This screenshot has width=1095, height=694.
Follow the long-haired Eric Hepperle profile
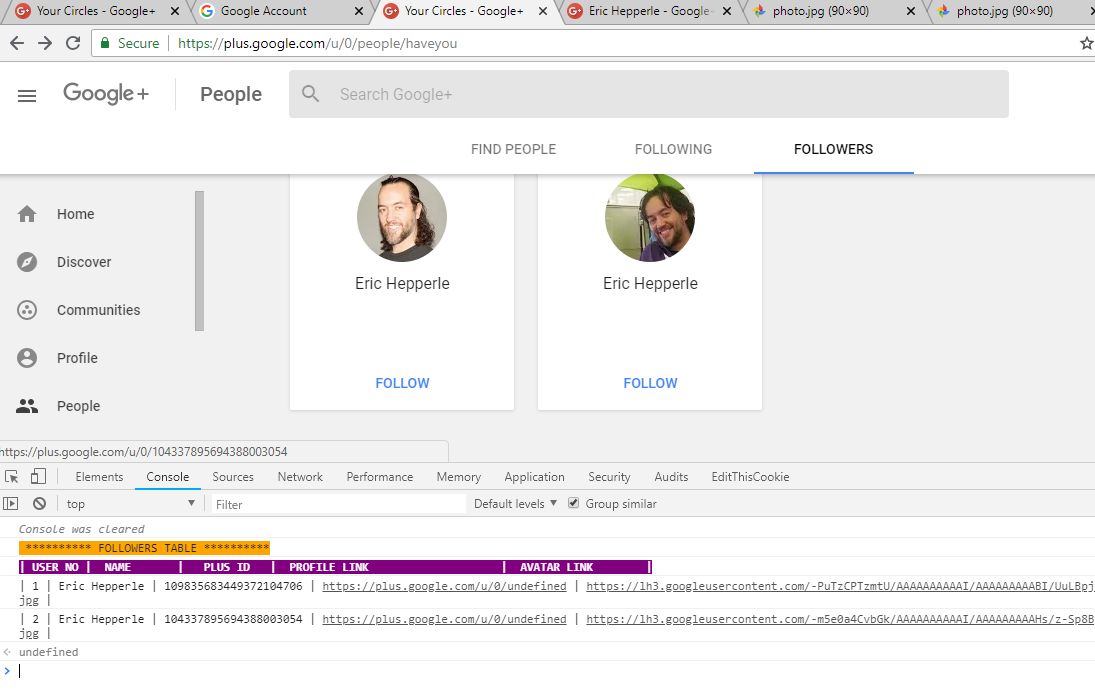pos(402,383)
